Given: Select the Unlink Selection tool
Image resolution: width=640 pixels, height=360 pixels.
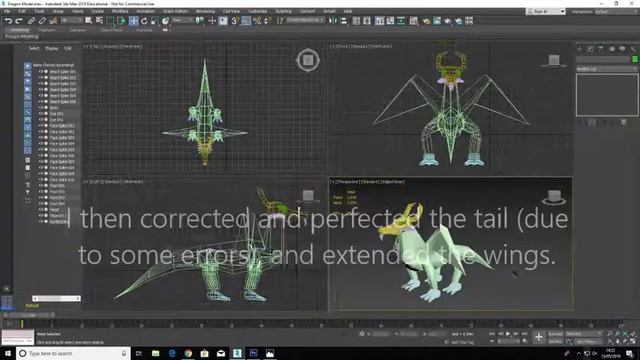Looking at the screenshot, I should pos(42,20).
